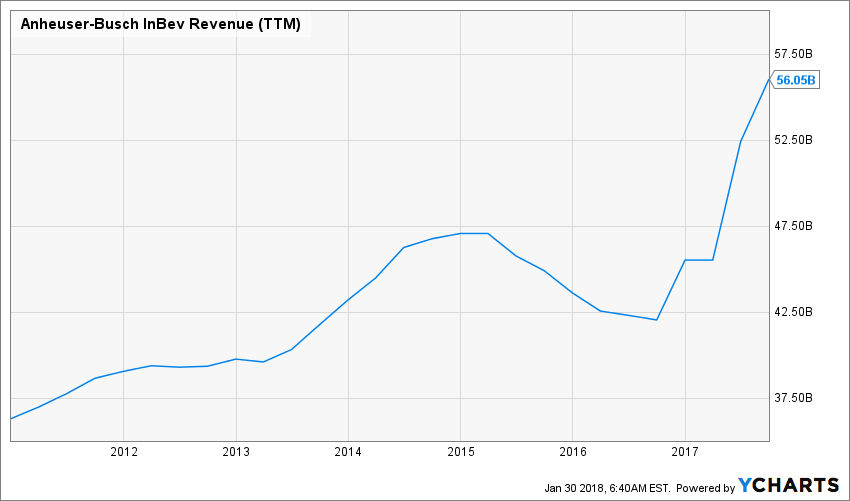The width and height of the screenshot is (850, 501).
Task: Click the 37.50B y-axis label
Action: tap(794, 399)
